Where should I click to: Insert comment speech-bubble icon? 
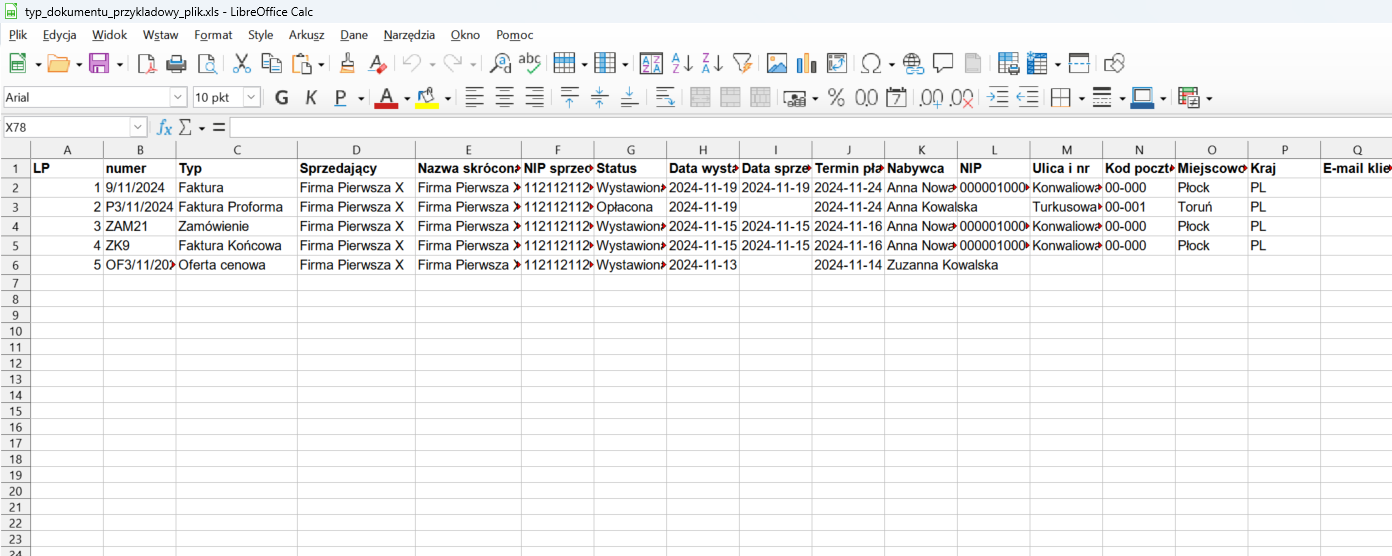tap(942, 64)
